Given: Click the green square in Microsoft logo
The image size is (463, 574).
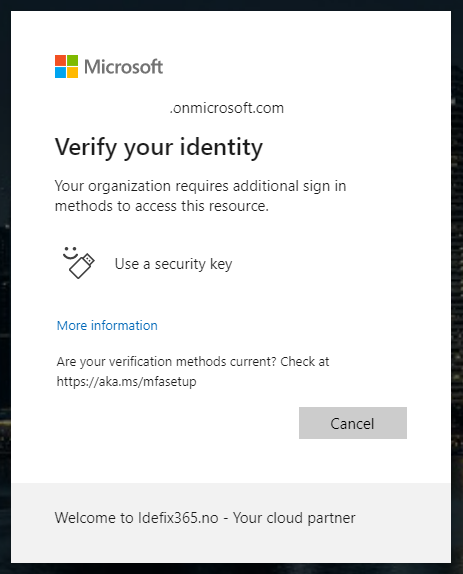Looking at the screenshot, I should click(x=72, y=61).
